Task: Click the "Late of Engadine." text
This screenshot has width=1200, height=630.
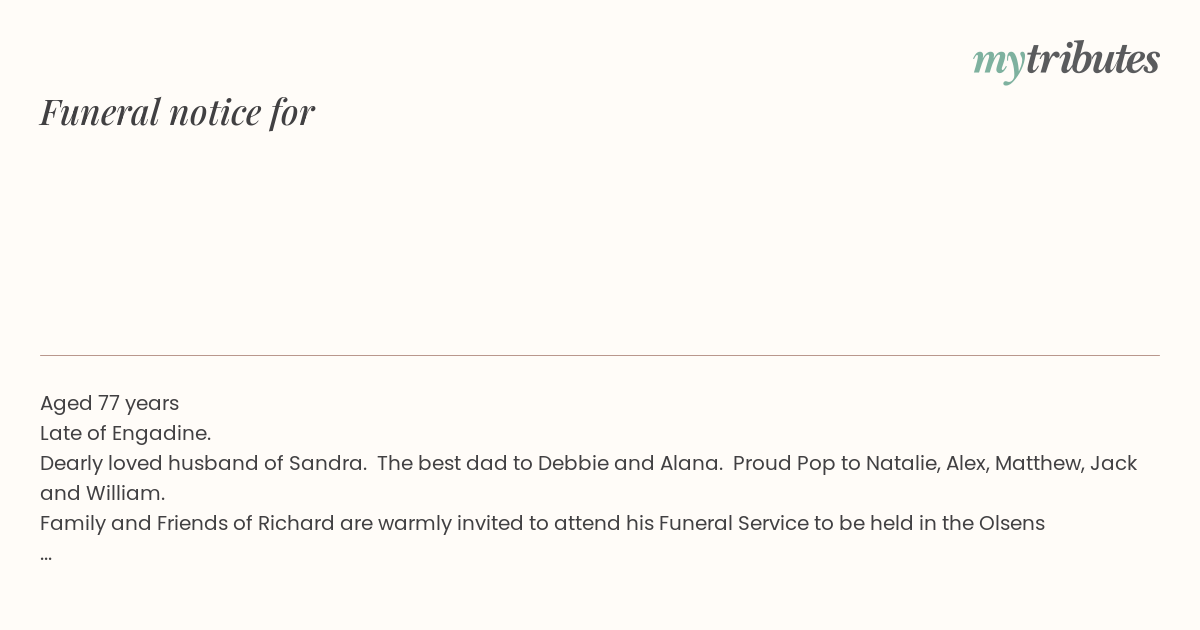Action: pyautogui.click(x=125, y=434)
